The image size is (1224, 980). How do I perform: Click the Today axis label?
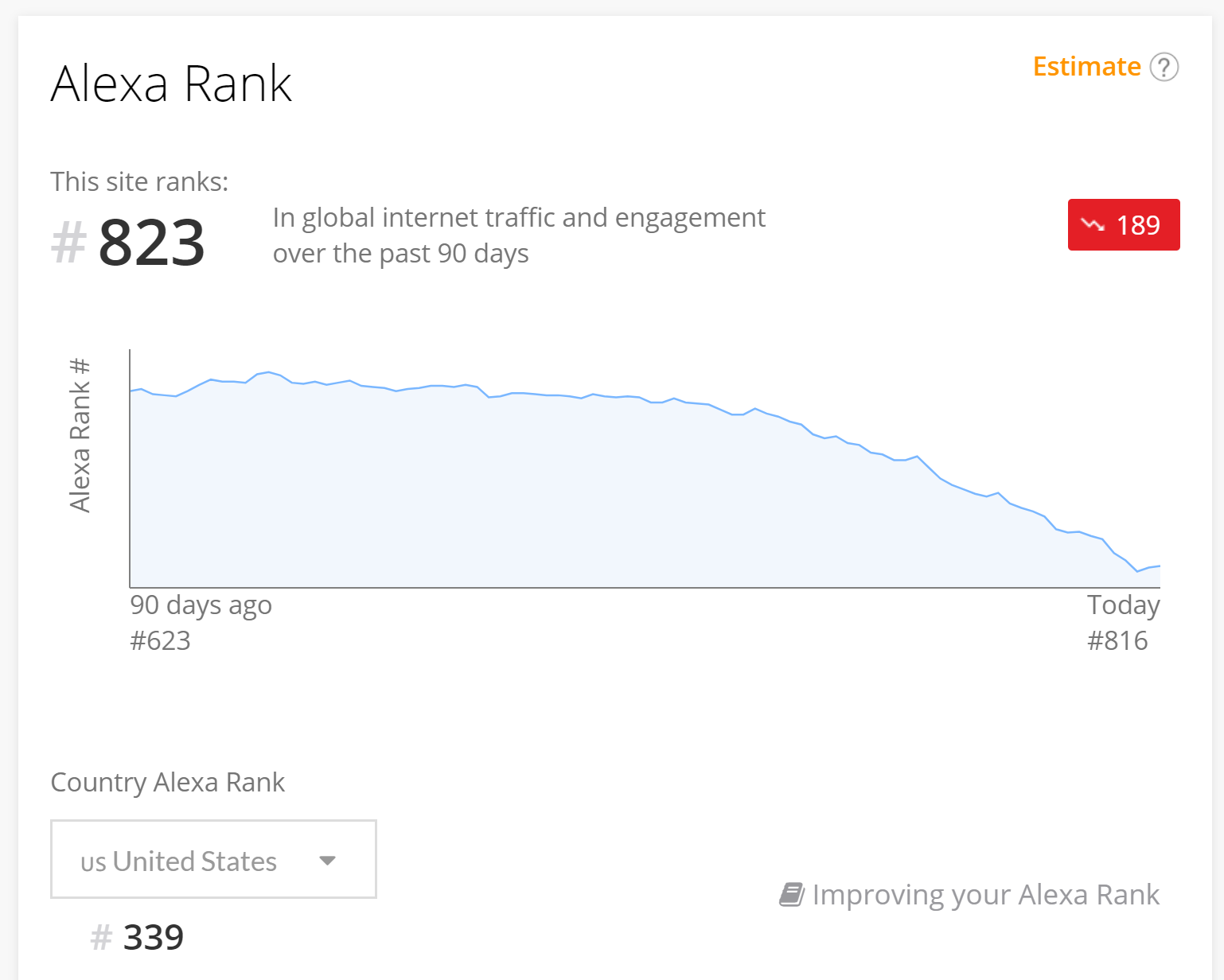[x=1123, y=605]
